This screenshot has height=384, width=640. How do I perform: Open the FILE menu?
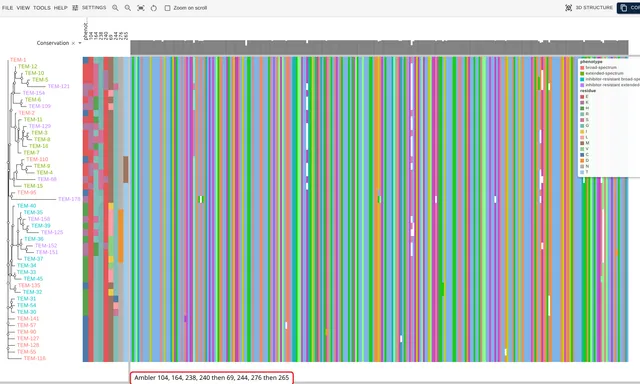(x=7, y=8)
